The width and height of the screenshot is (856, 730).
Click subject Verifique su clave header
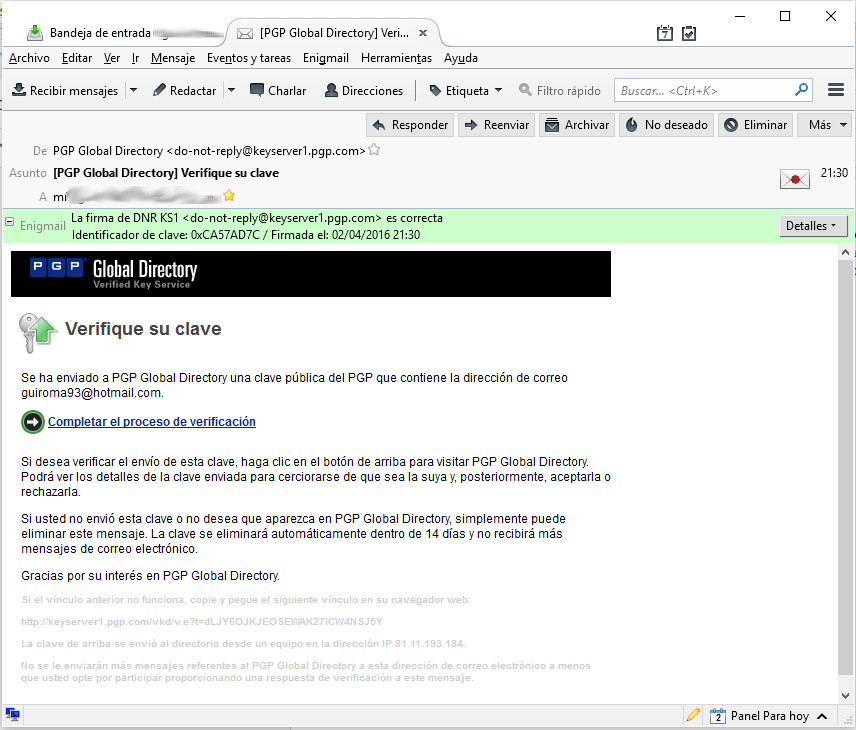tap(166, 173)
